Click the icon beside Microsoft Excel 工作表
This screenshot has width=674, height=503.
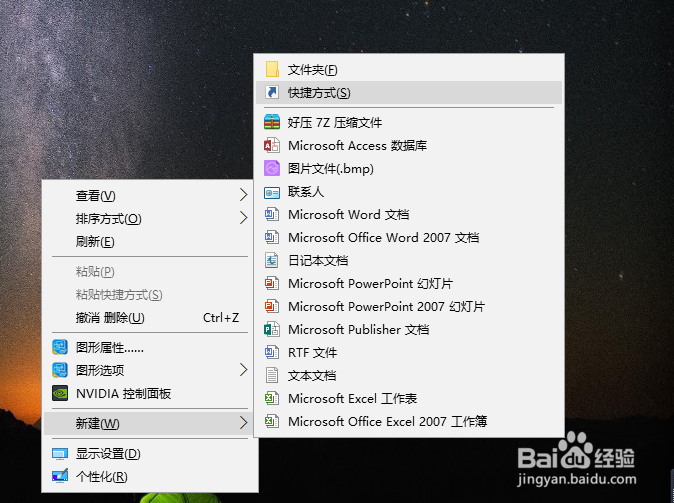(x=272, y=399)
